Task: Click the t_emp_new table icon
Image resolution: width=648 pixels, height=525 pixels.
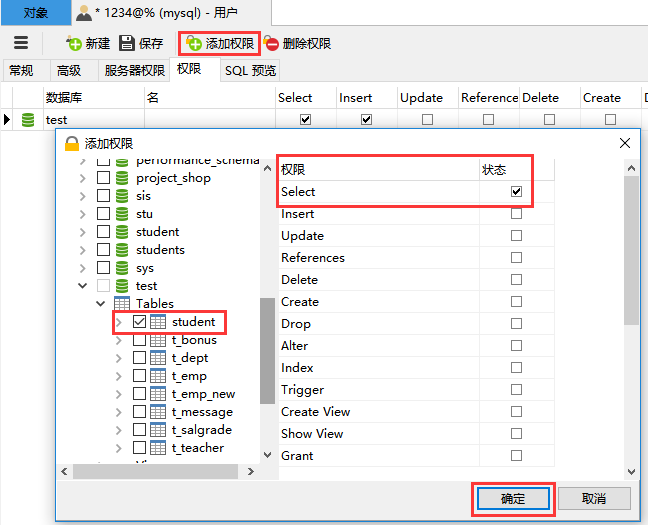Action: [158, 394]
